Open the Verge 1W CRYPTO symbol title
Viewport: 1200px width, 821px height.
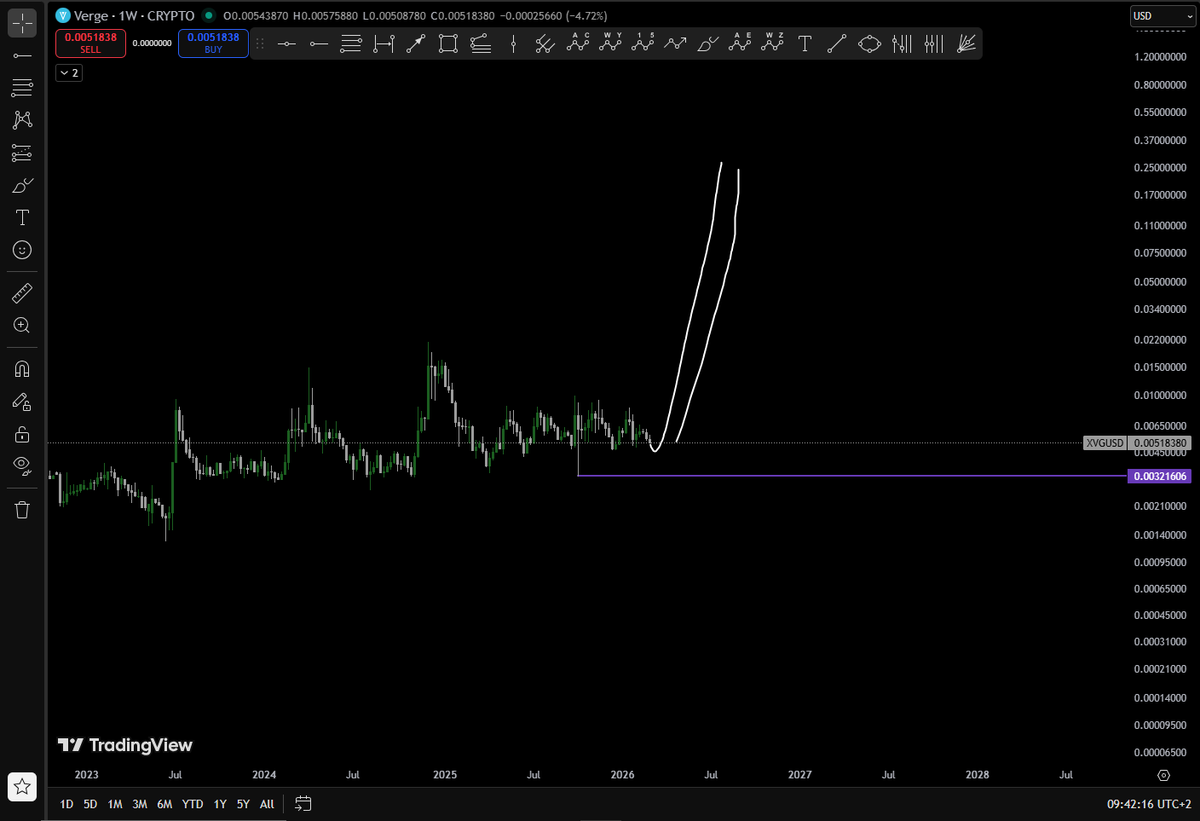pos(134,16)
